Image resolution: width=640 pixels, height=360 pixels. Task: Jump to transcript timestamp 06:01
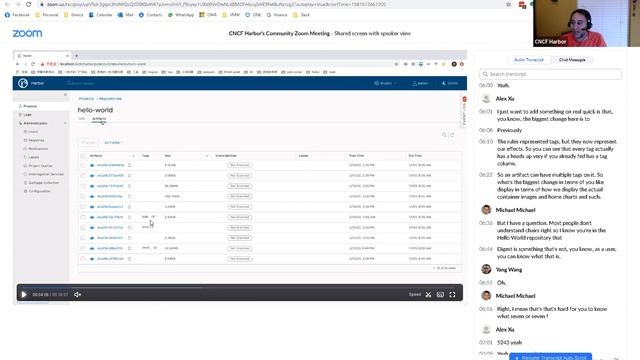coord(485,111)
